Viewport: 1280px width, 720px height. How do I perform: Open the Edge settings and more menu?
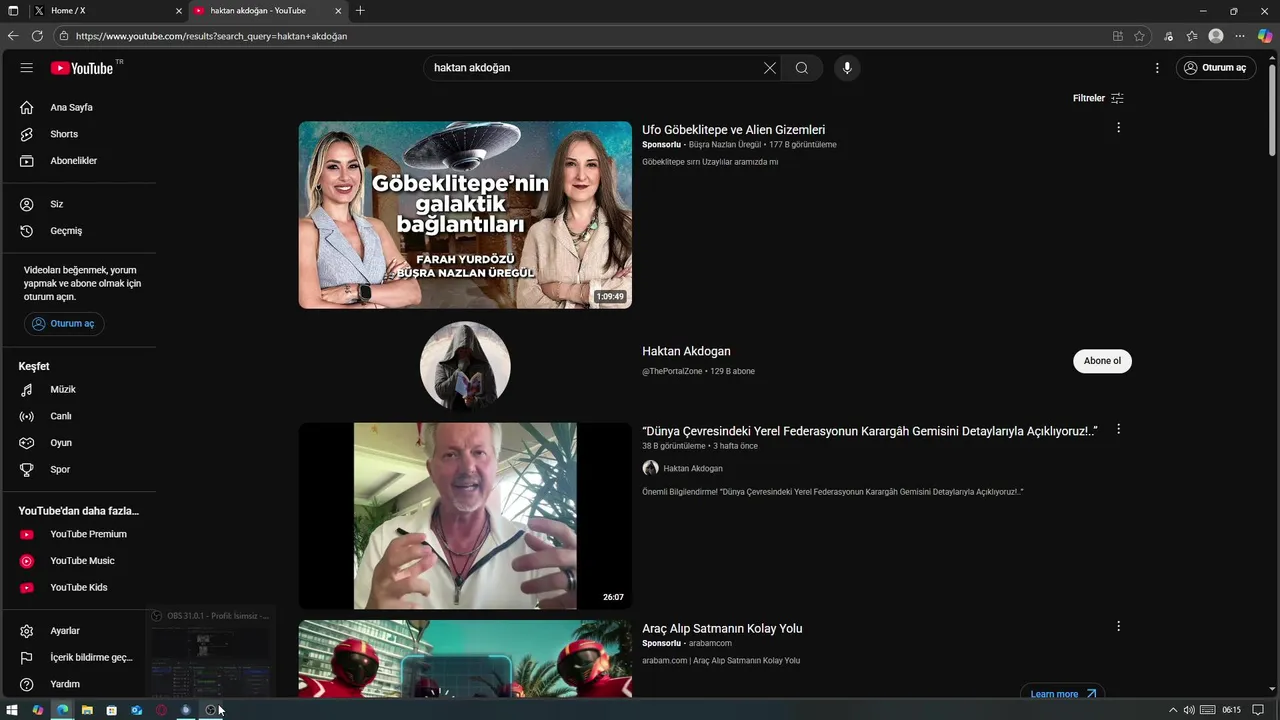[x=1240, y=36]
